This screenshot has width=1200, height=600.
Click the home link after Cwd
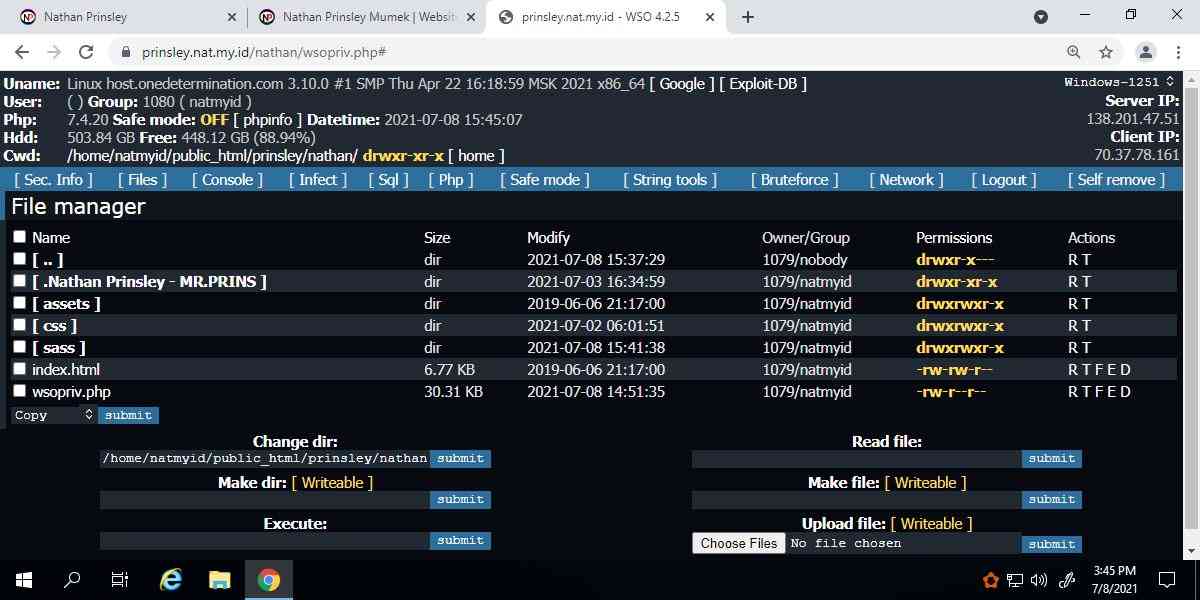pyautogui.click(x=476, y=156)
